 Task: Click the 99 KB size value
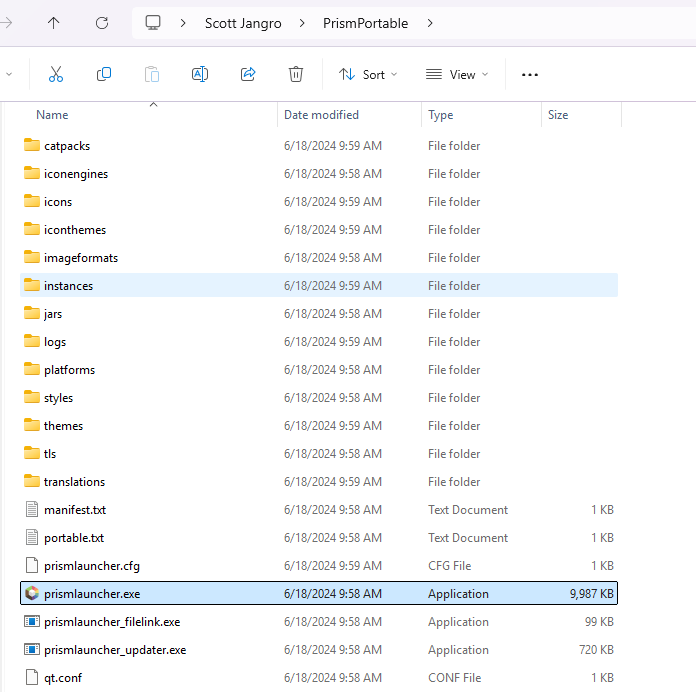(x=599, y=621)
